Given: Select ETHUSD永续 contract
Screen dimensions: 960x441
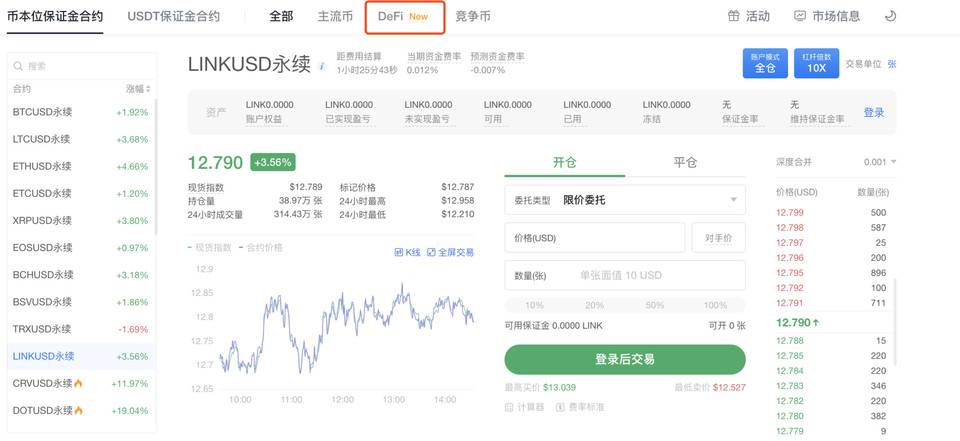Looking at the screenshot, I should coord(82,166).
